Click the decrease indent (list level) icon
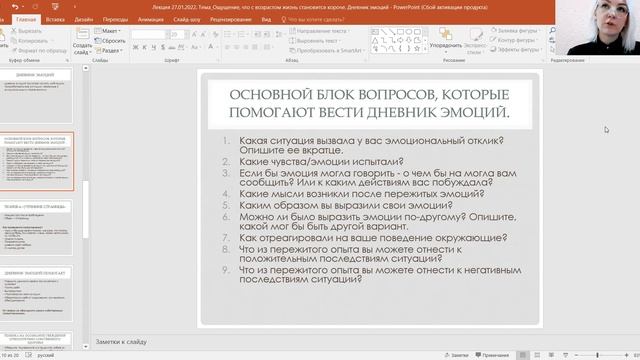640x360 pixels. click(257, 35)
